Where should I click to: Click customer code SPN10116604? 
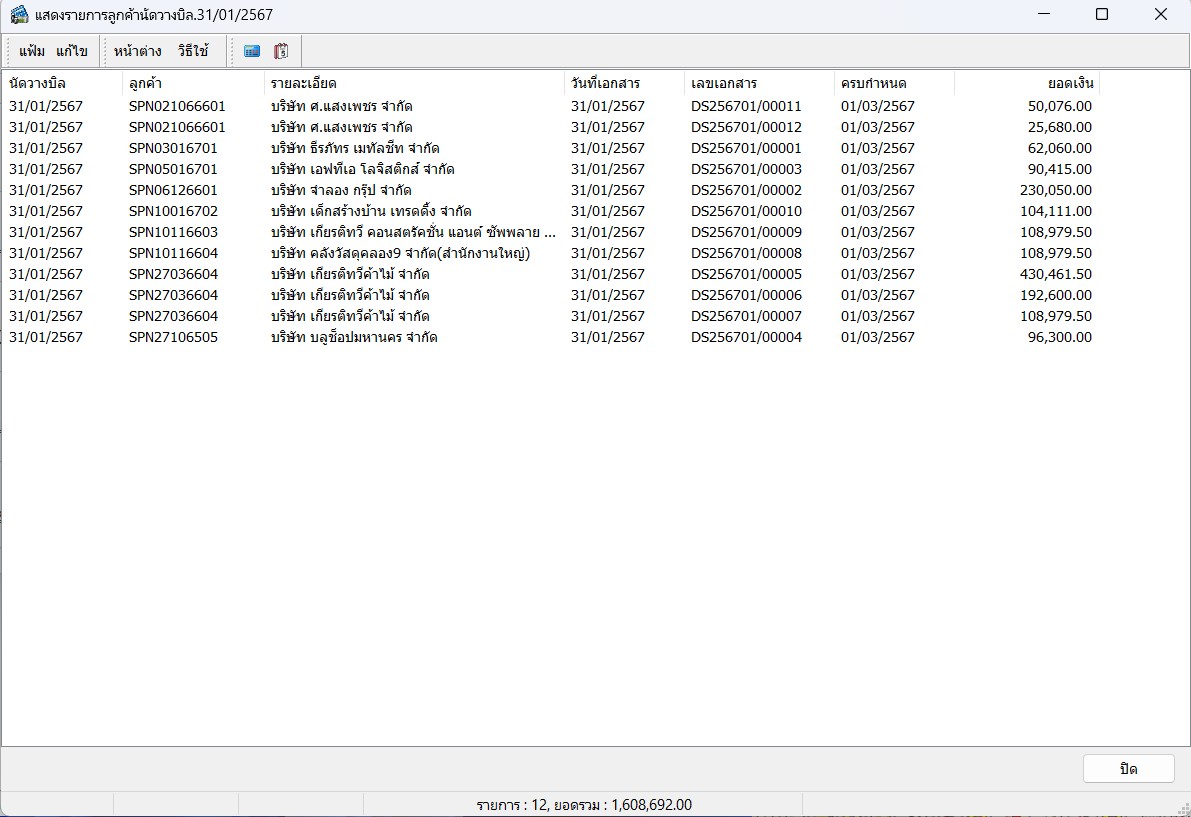point(173,253)
